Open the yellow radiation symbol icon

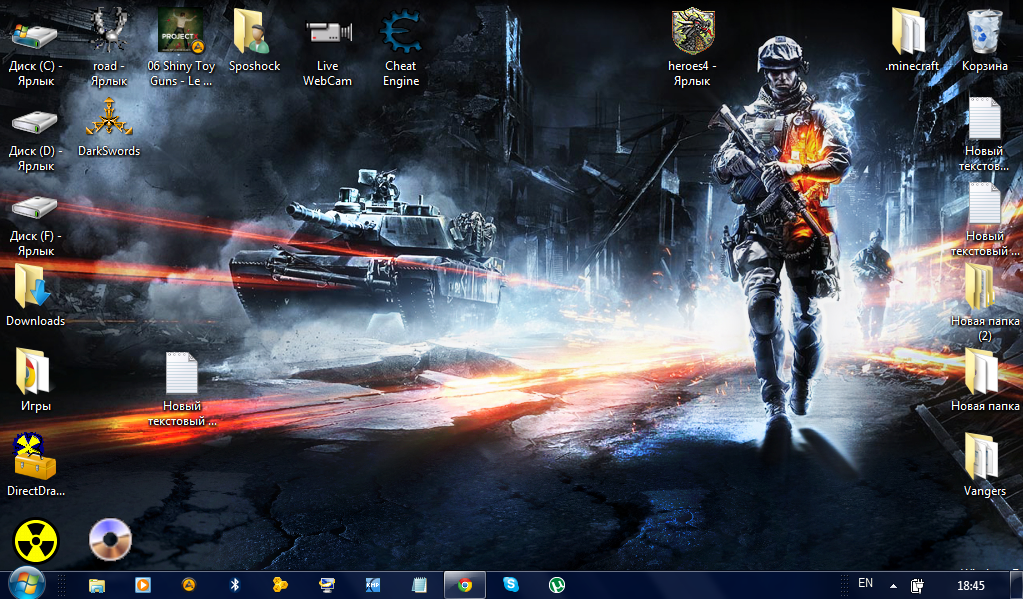[x=36, y=541]
